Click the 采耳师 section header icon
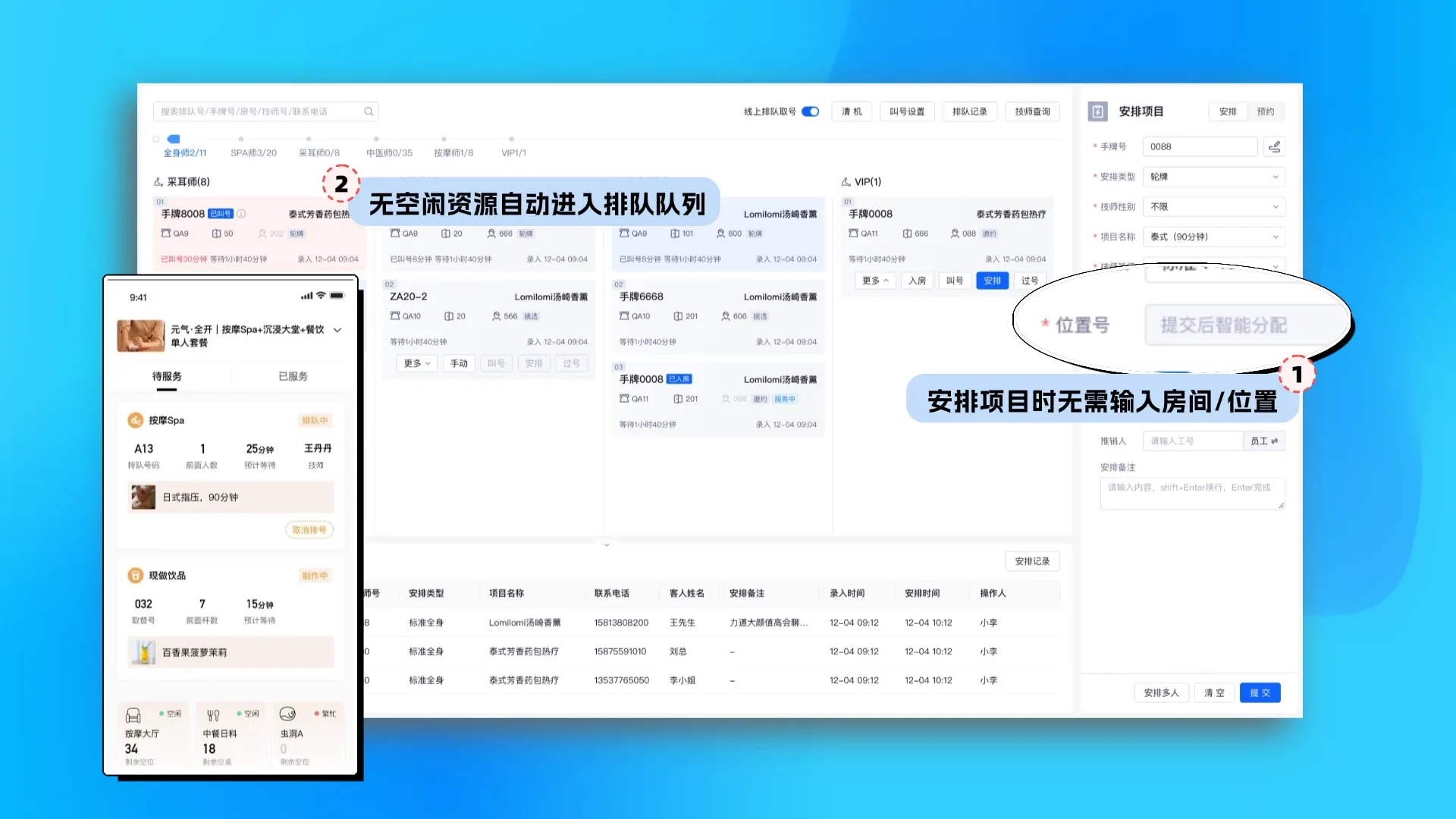This screenshot has width=1456, height=819. (156, 182)
